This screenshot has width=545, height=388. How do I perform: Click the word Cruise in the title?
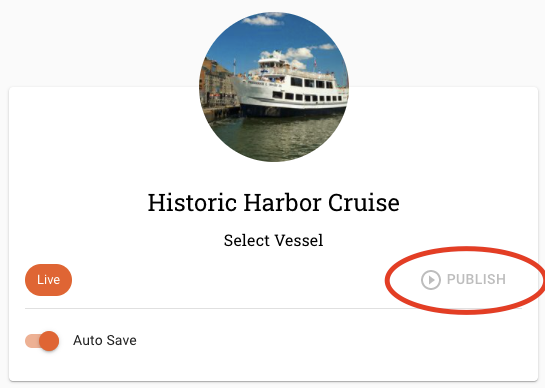pos(364,203)
